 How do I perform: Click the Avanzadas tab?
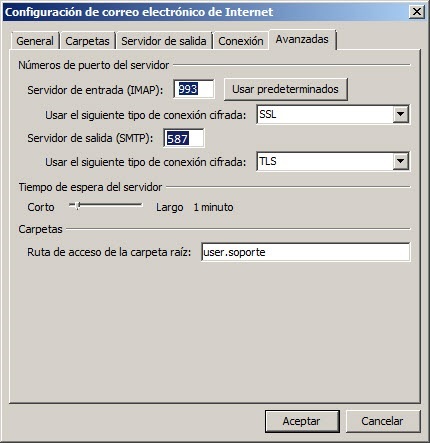pyautogui.click(x=302, y=40)
